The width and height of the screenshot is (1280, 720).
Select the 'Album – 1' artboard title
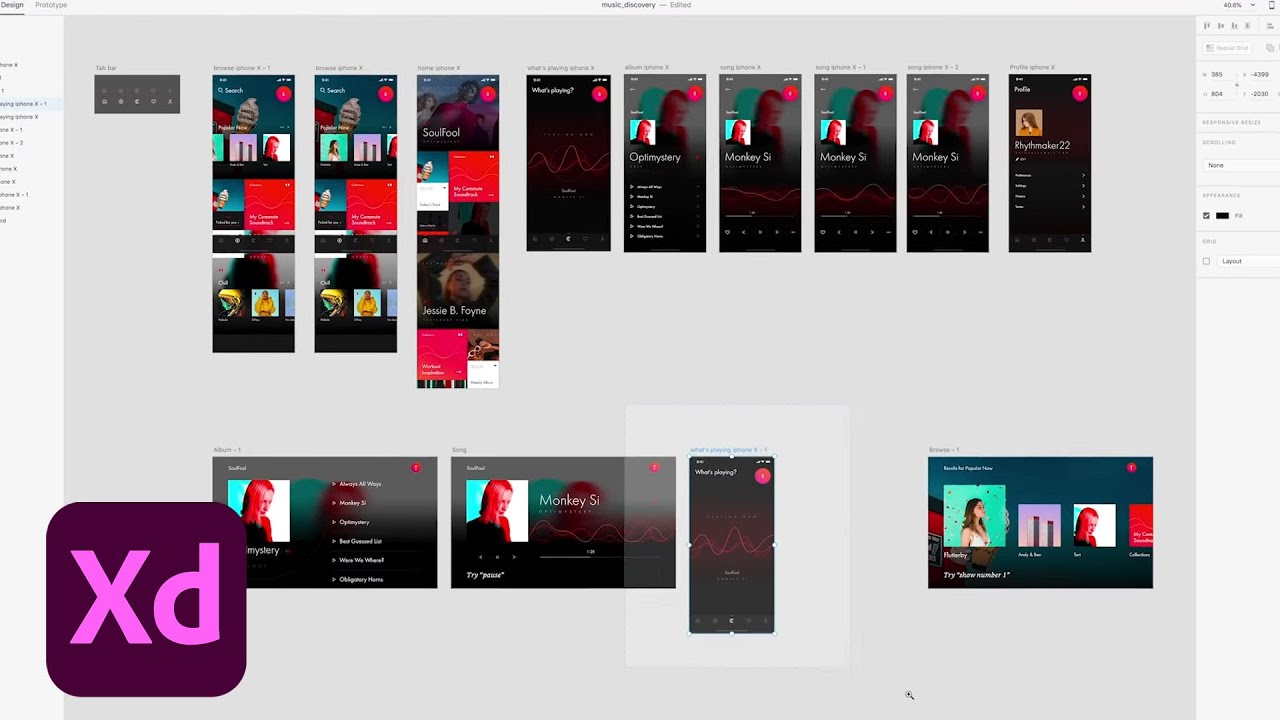click(227, 450)
